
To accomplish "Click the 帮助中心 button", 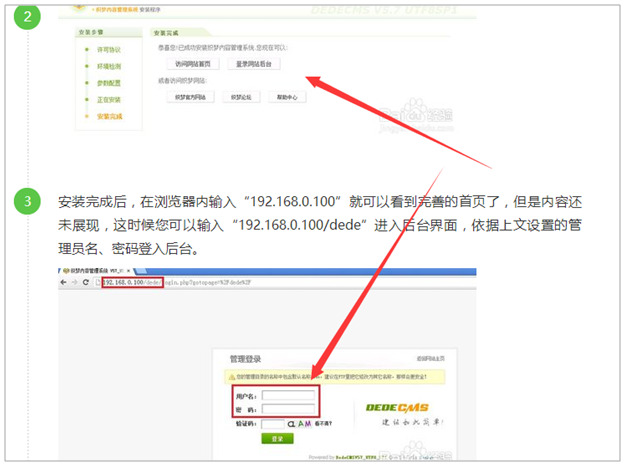I will [x=286, y=97].
